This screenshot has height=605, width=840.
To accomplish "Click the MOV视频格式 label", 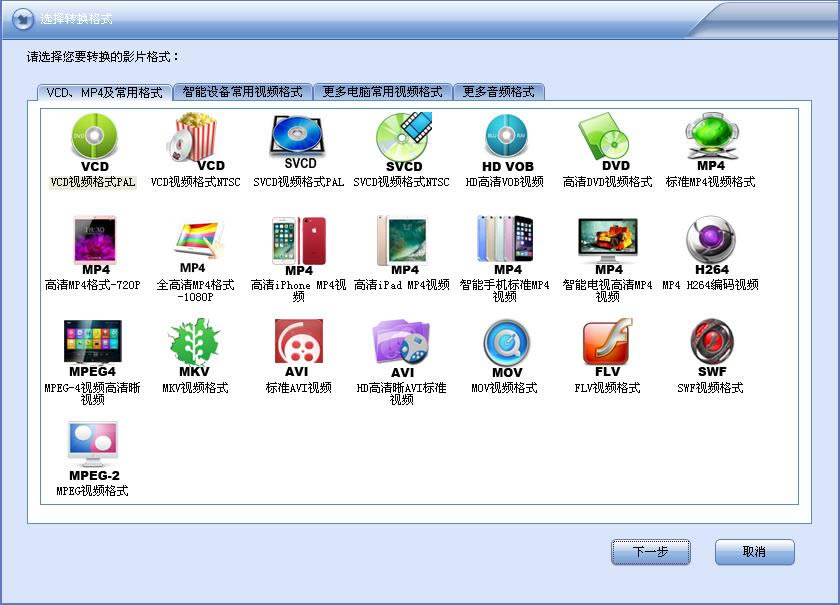I will (505, 388).
